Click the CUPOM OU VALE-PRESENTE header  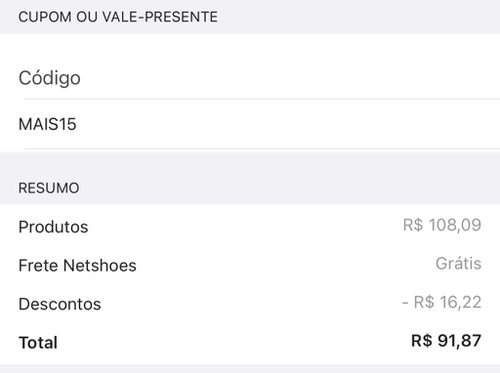click(x=118, y=17)
